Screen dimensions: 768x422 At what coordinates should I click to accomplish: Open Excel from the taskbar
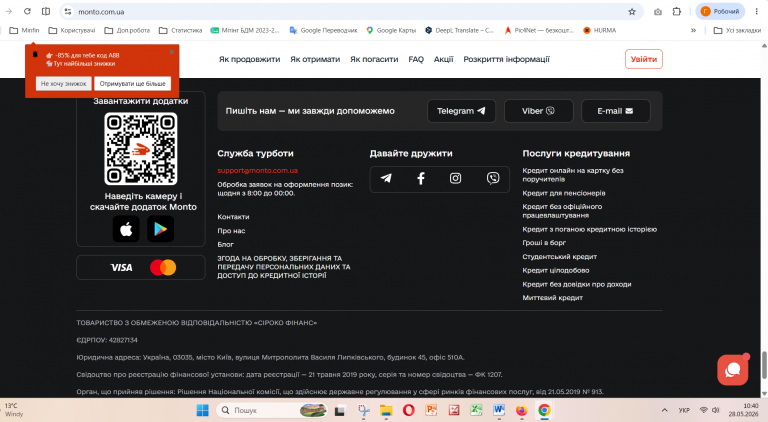(476, 410)
